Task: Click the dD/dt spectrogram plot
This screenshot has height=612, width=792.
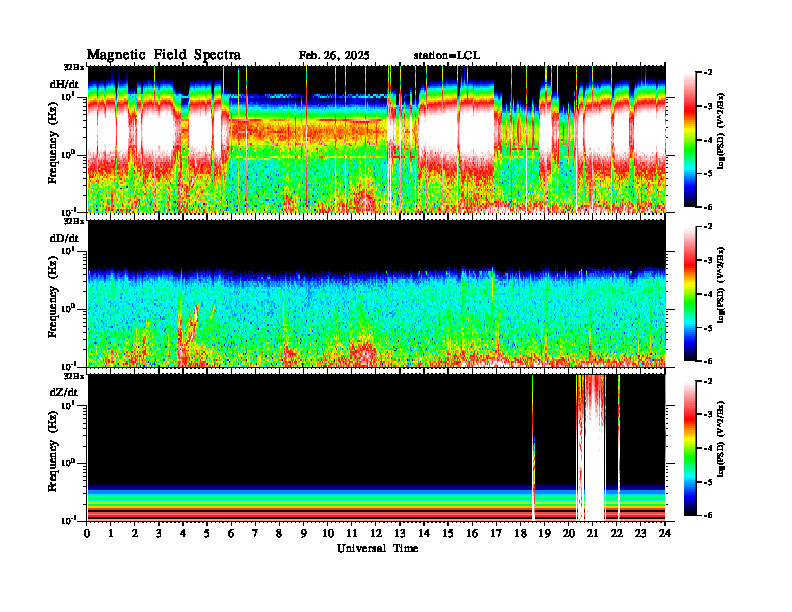Action: (x=377, y=293)
